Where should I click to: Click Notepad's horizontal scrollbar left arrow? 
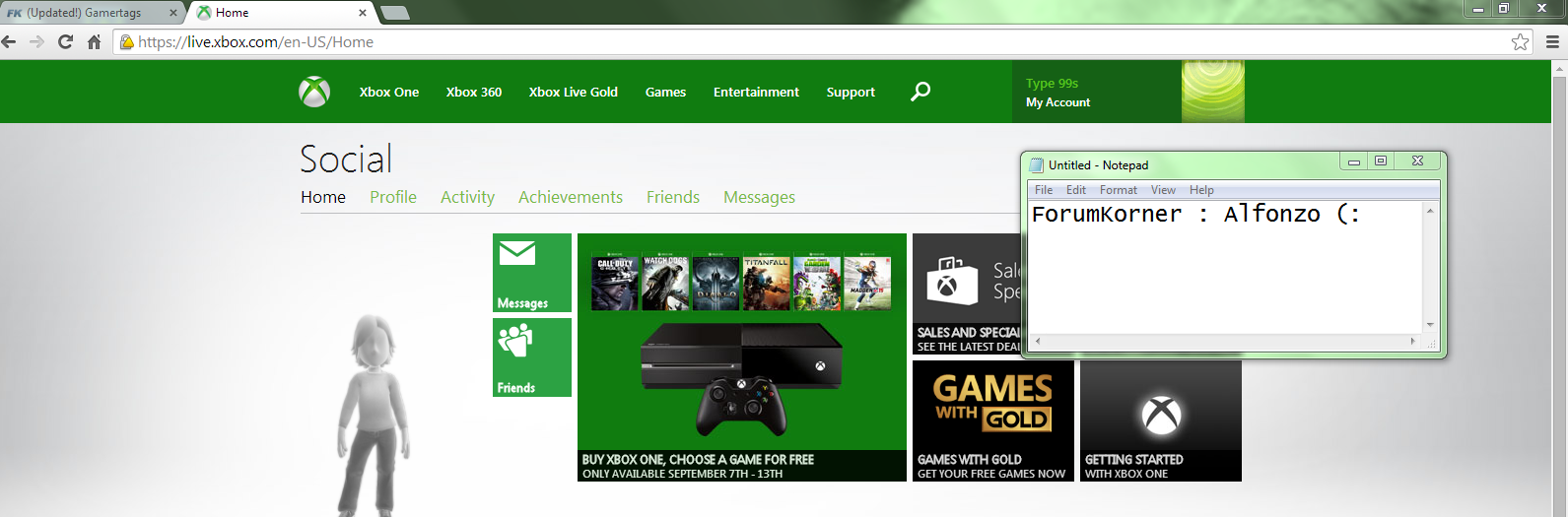[x=1037, y=342]
